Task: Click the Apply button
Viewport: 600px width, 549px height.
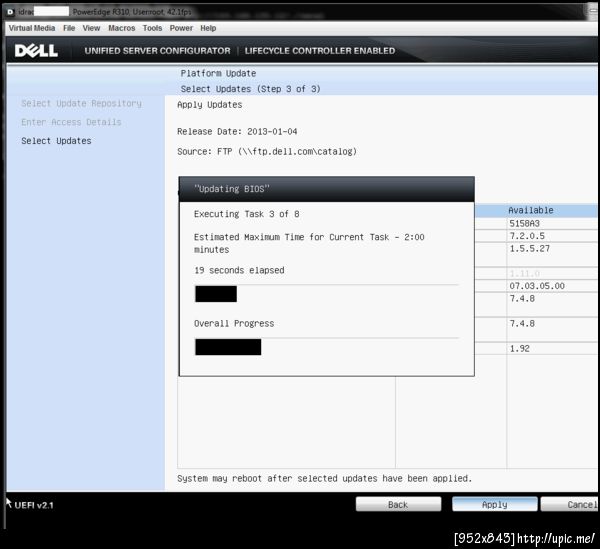Action: point(494,504)
